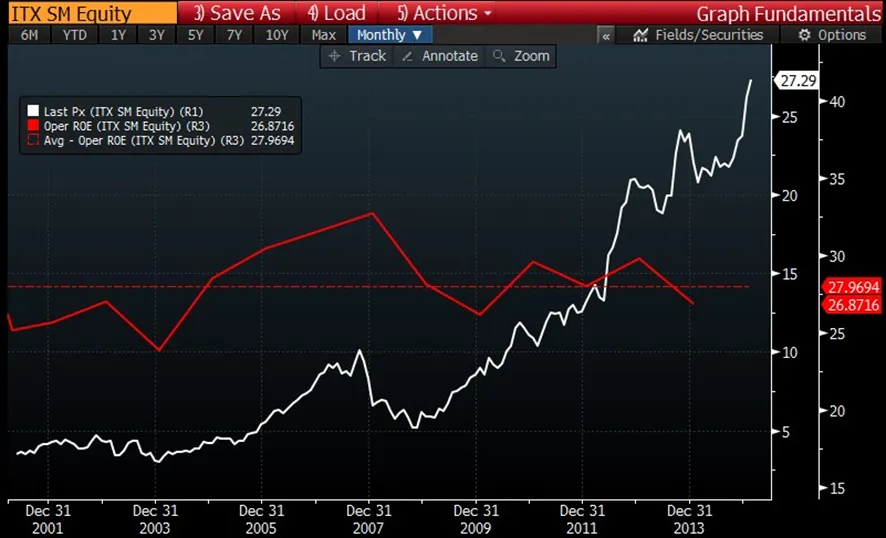The width and height of the screenshot is (886, 538).
Task: Activate the Zoom magnifier tool
Action: tap(521, 56)
